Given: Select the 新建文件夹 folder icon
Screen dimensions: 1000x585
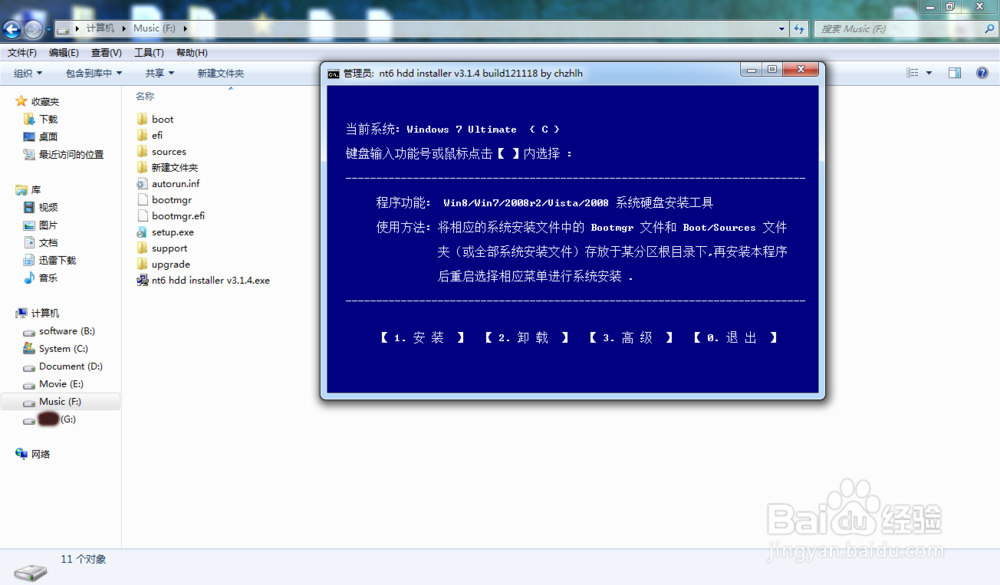Looking at the screenshot, I should 142,167.
